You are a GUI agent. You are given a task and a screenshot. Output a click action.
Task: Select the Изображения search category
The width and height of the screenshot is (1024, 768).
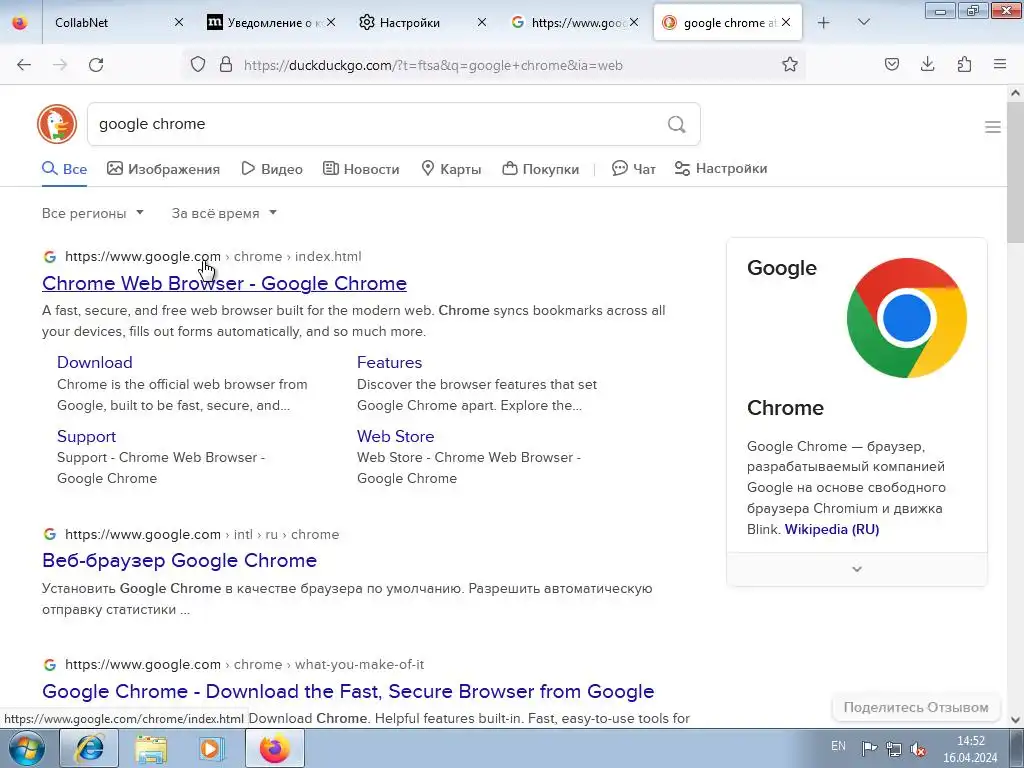click(x=163, y=169)
